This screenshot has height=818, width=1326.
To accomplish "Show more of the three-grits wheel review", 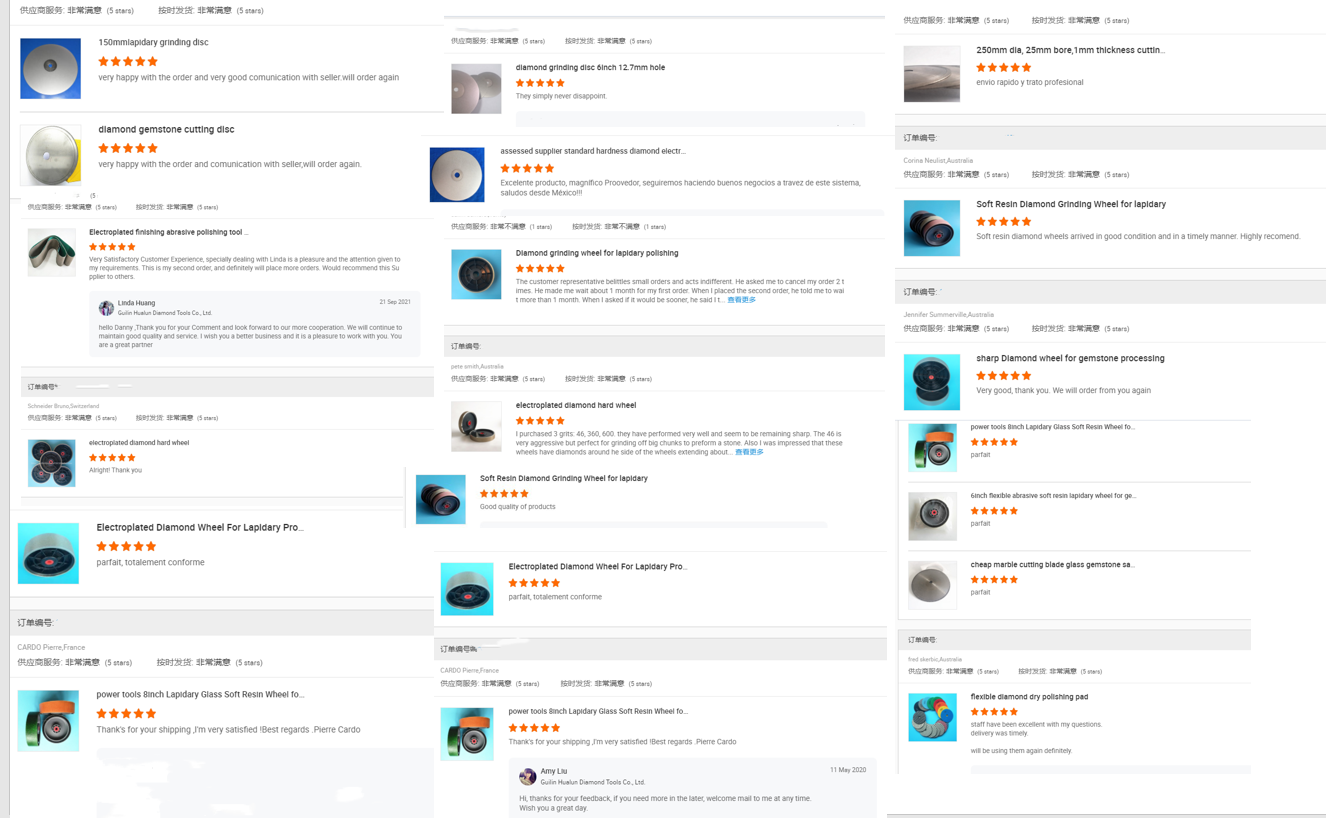I will tap(749, 452).
